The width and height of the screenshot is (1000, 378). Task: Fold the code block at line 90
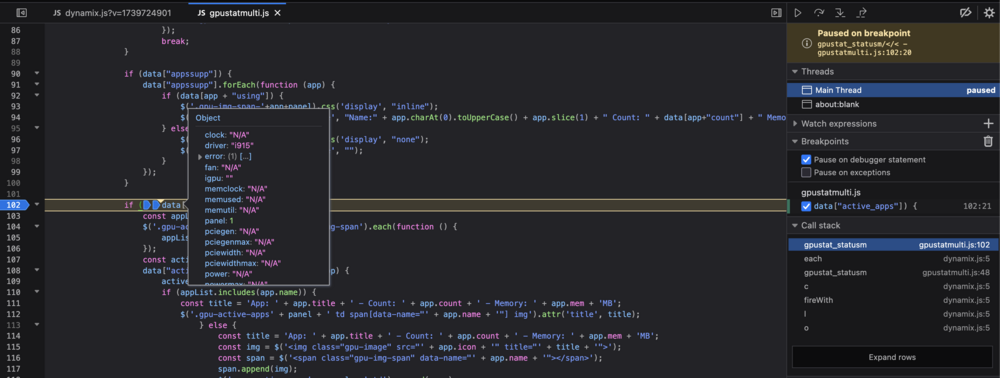36,73
